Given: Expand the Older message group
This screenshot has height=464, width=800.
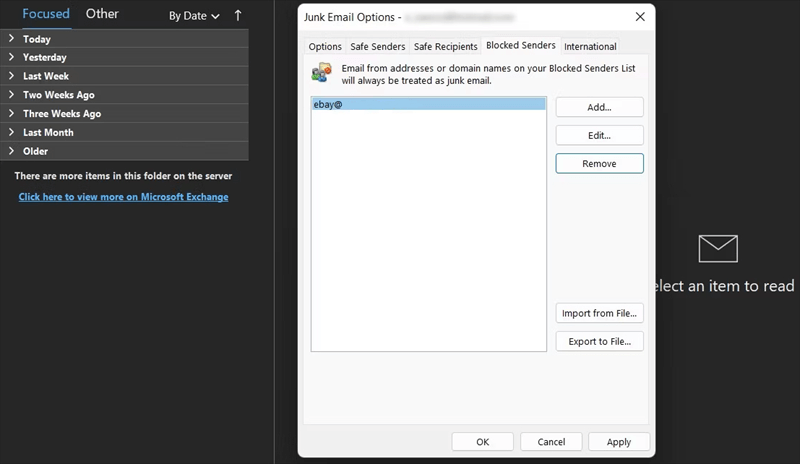Looking at the screenshot, I should (36, 151).
